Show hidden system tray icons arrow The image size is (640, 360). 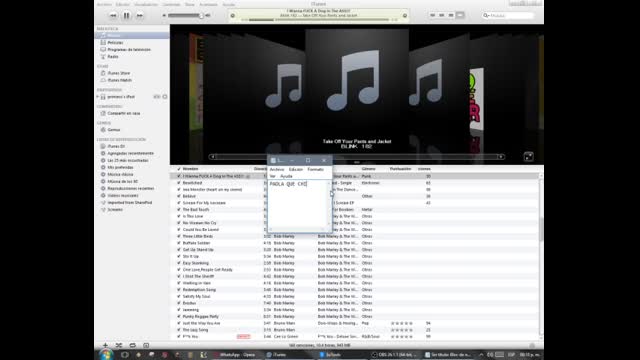click(x=481, y=355)
